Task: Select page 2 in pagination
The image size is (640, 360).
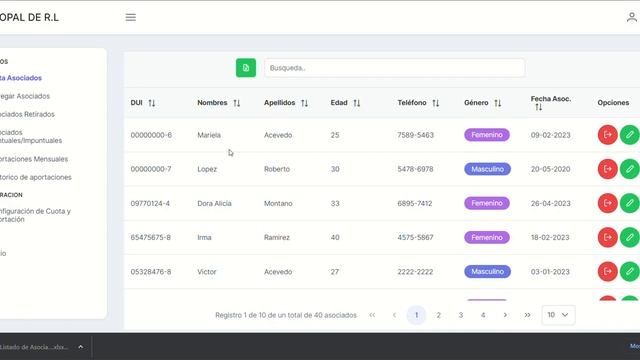Action: (x=439, y=315)
